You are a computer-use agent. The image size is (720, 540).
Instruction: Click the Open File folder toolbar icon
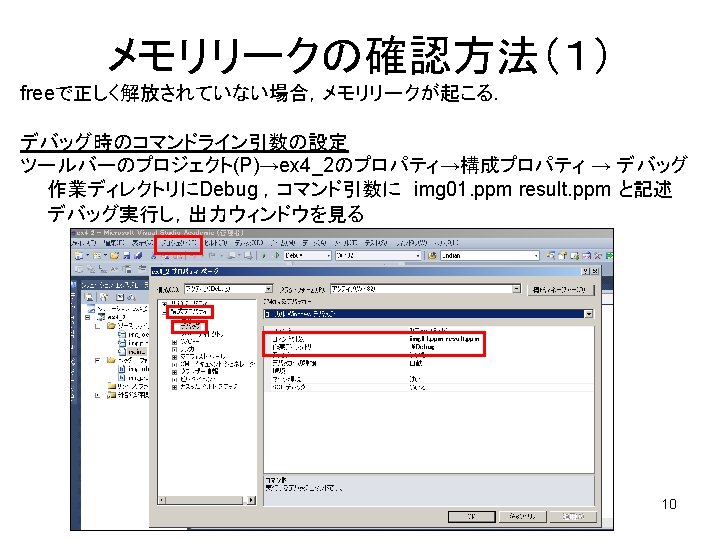click(114, 255)
